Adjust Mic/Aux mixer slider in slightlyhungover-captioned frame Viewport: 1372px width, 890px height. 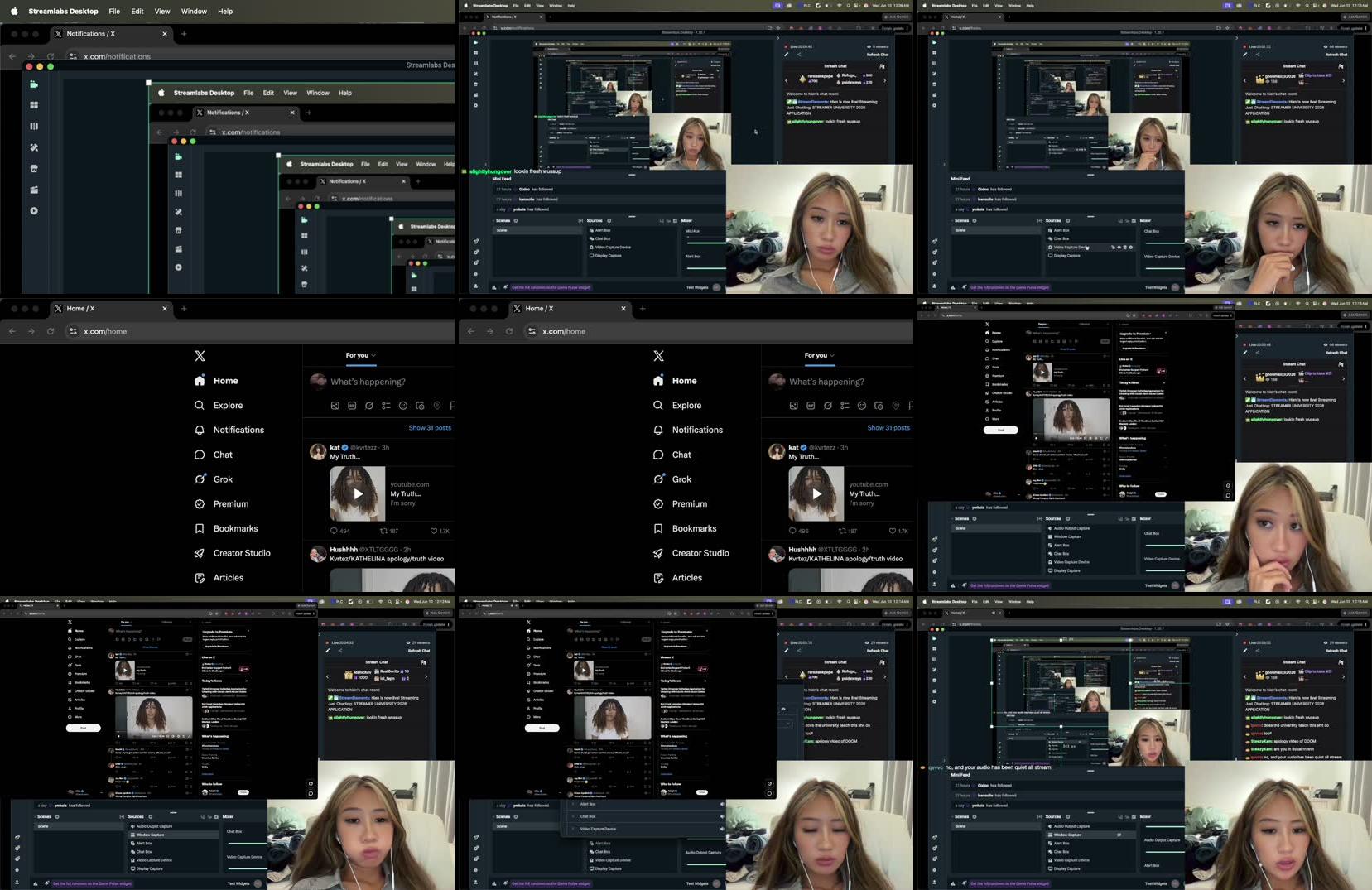(705, 243)
